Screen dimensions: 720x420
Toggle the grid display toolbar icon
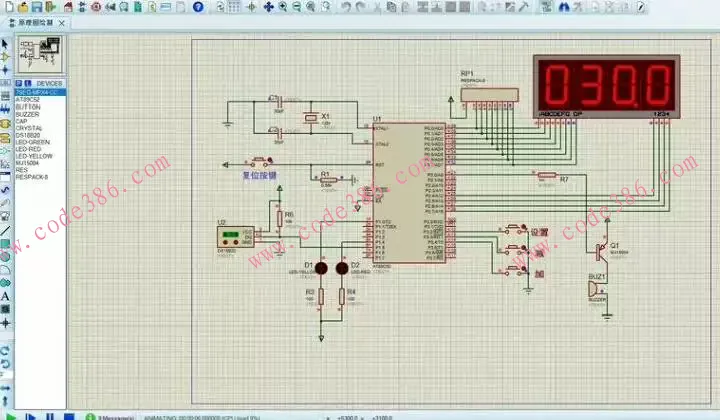click(x=232, y=7)
